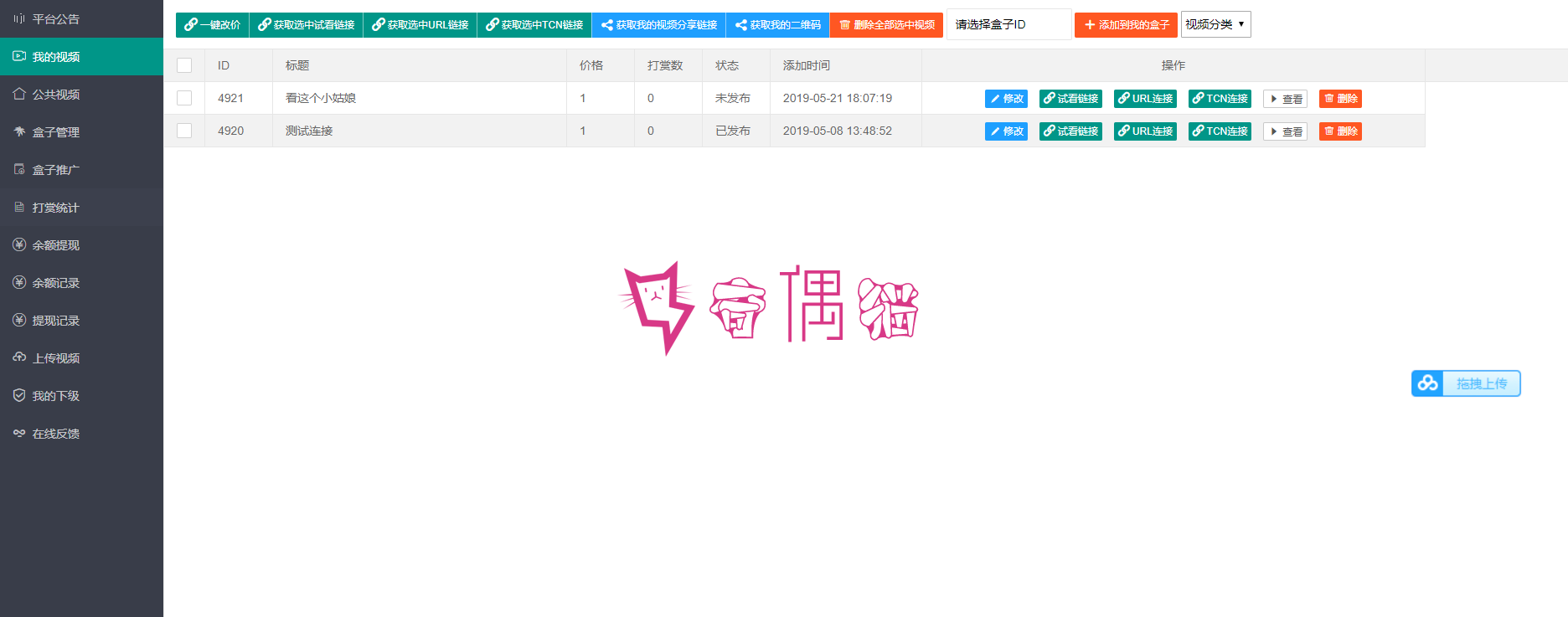
Task: Click 获取选中试看链接 button
Action: click(x=306, y=25)
